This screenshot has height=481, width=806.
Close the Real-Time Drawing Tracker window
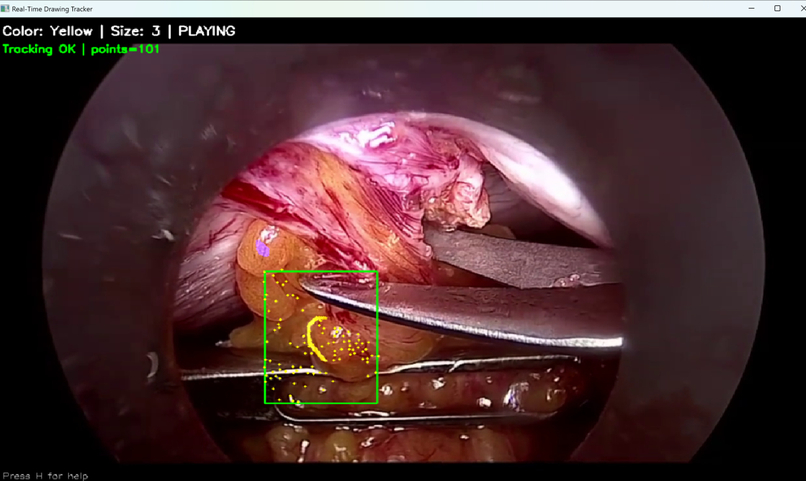[801, 8]
